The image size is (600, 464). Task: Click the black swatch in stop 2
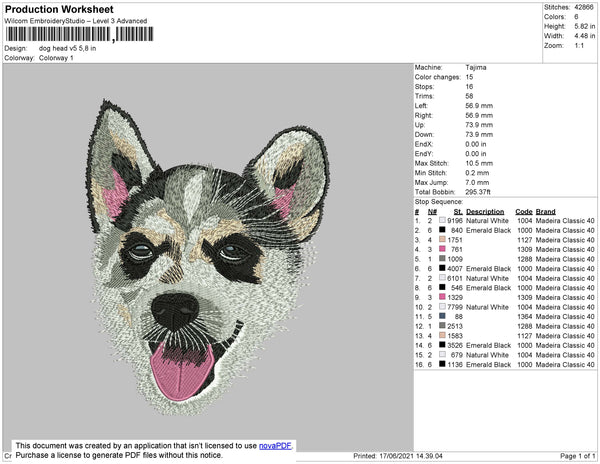[x=443, y=231]
